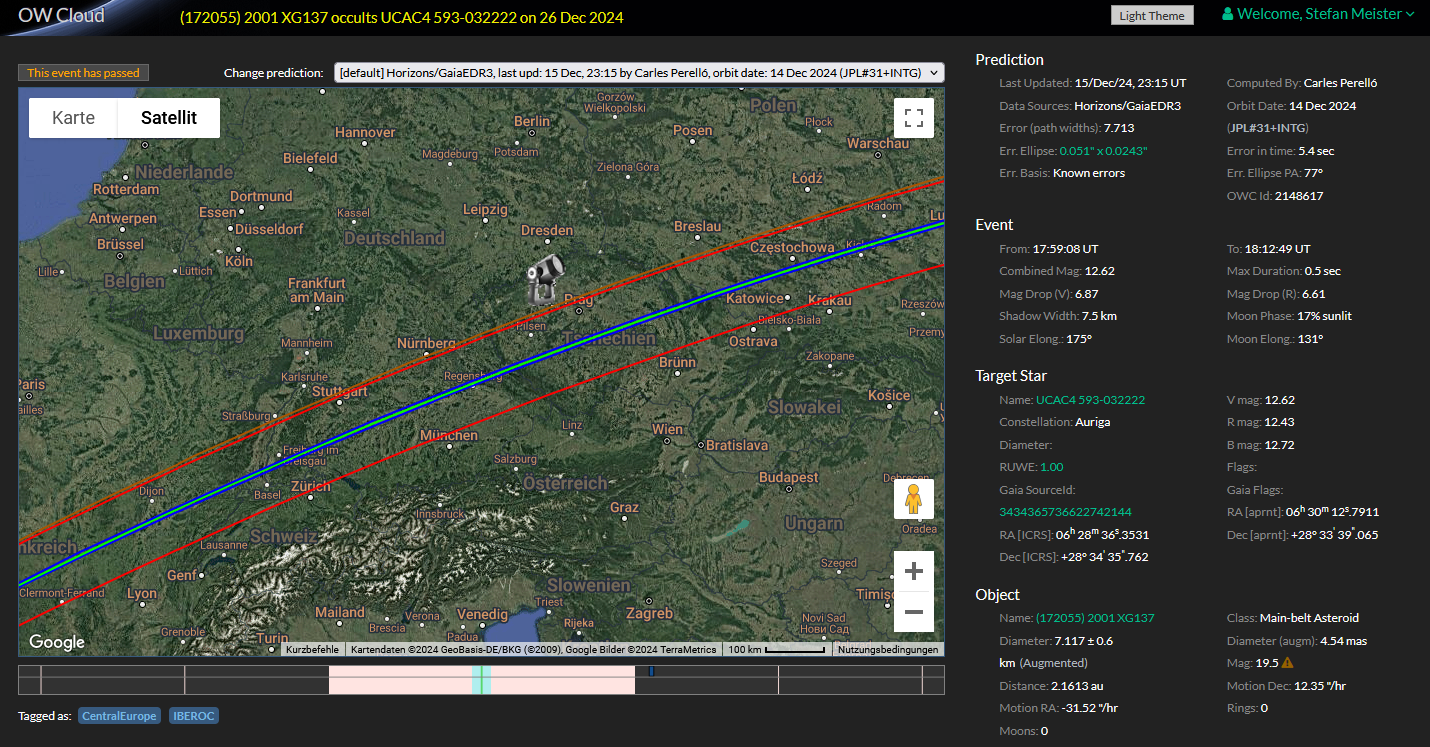Click the RUWE 1.00 value link
The height and width of the screenshot is (747, 1430).
pos(1052,467)
